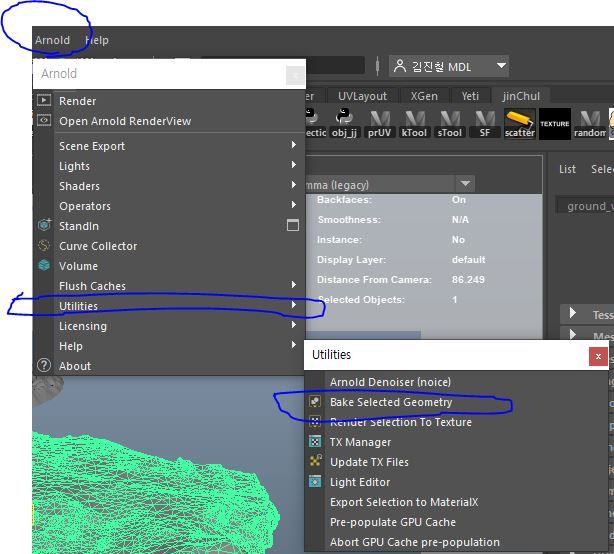Switch to the UVLayout shelf tab

[x=362, y=96]
